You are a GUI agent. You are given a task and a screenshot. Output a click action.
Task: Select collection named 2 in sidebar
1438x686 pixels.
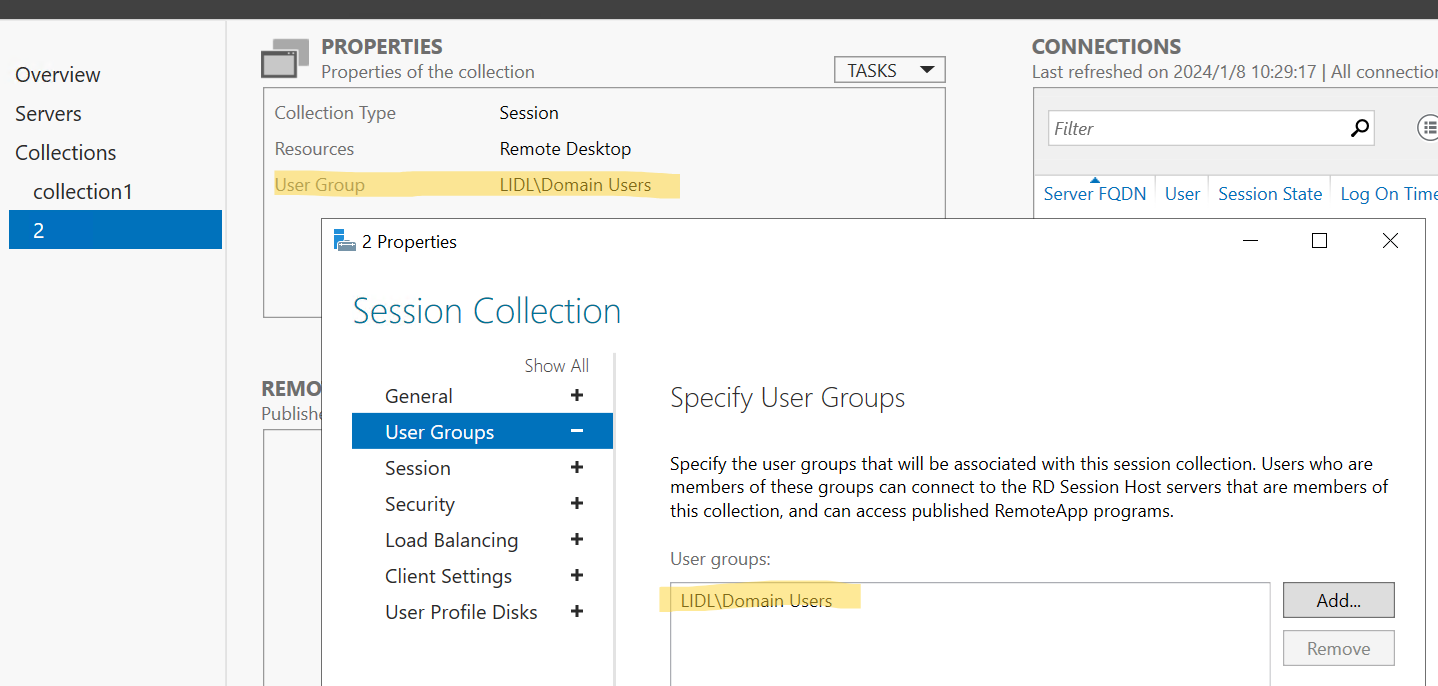(x=115, y=230)
